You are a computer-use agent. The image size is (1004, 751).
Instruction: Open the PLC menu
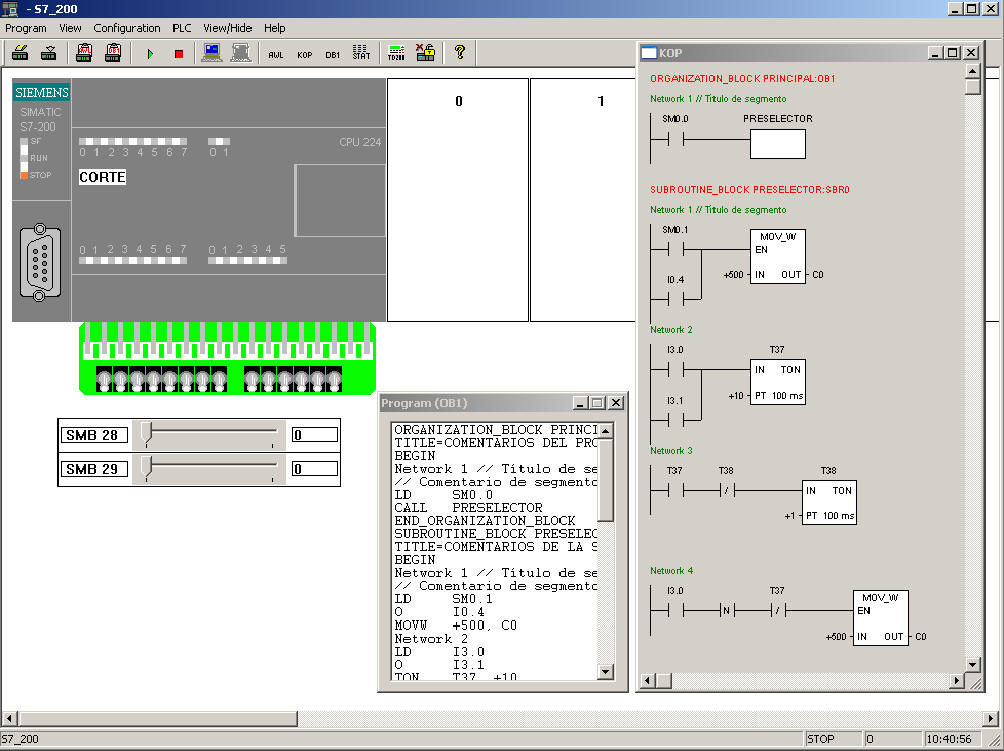(x=181, y=28)
